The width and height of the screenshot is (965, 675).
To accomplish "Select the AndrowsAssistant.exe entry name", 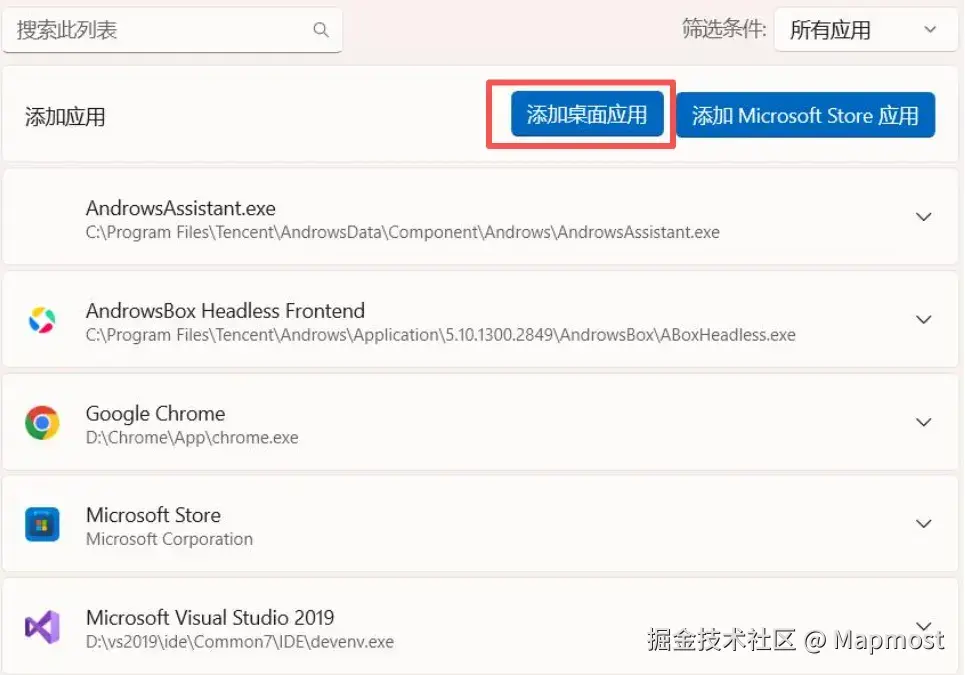I will [180, 208].
